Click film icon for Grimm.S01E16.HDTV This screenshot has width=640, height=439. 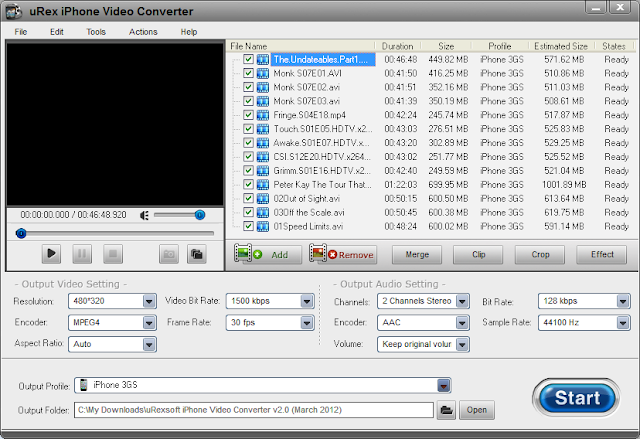point(262,171)
